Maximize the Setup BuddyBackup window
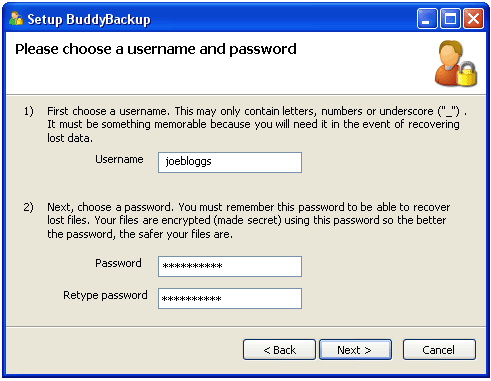Screen dimensions: 491x381 [450, 19]
